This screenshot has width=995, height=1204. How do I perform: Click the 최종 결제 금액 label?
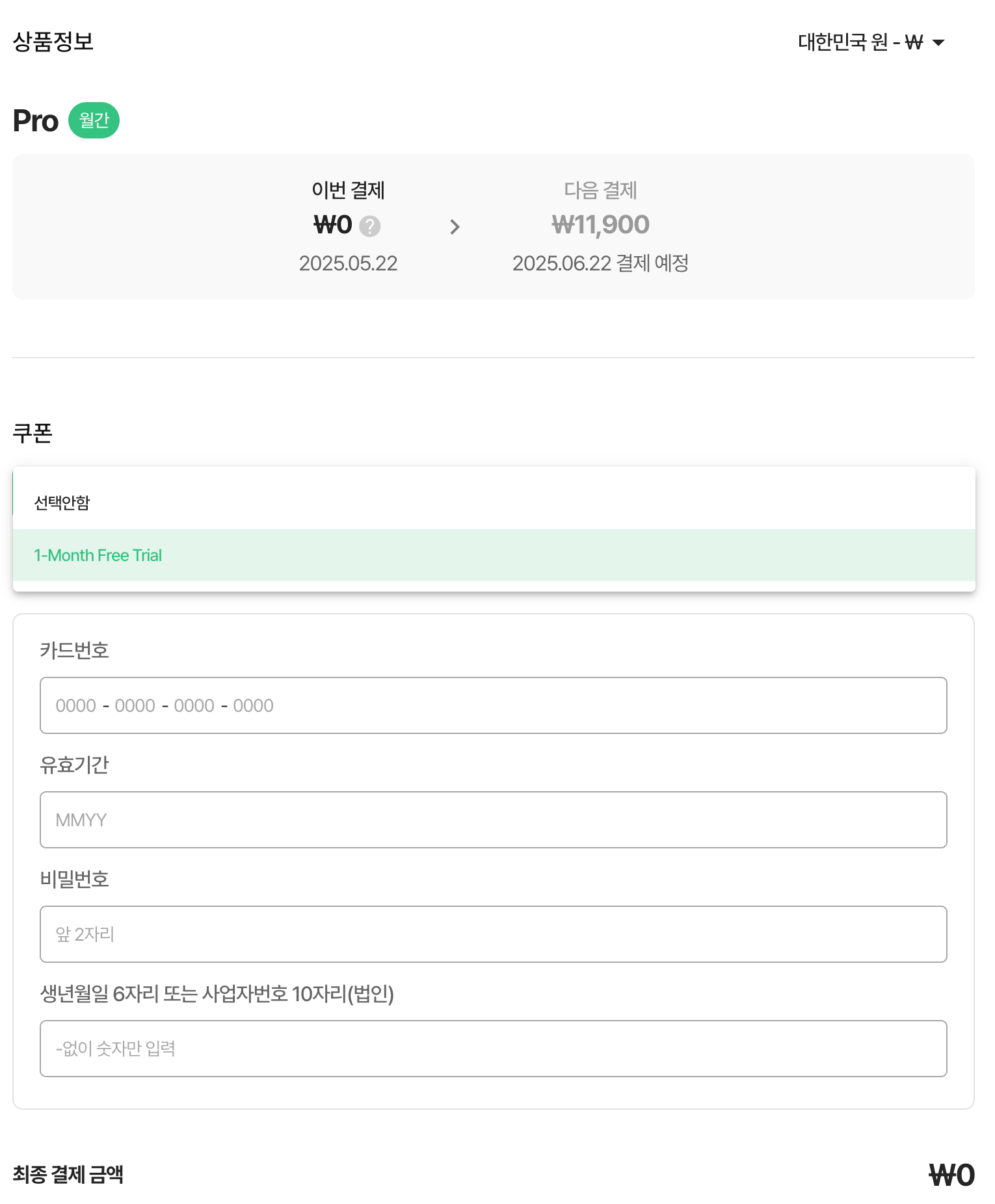[68, 1175]
